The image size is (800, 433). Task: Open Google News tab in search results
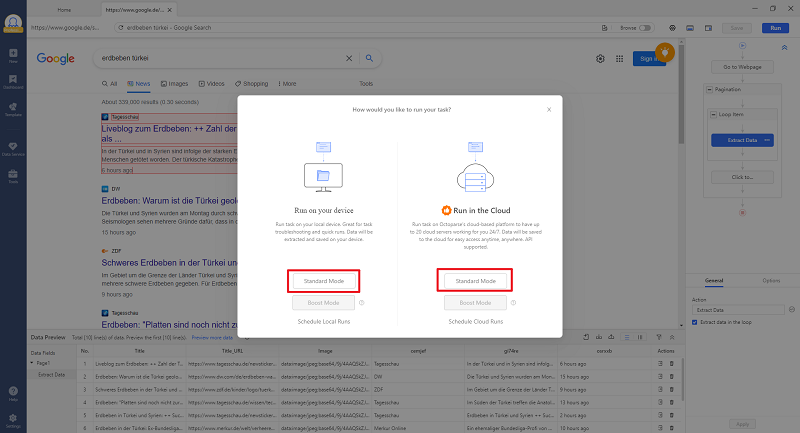139,84
